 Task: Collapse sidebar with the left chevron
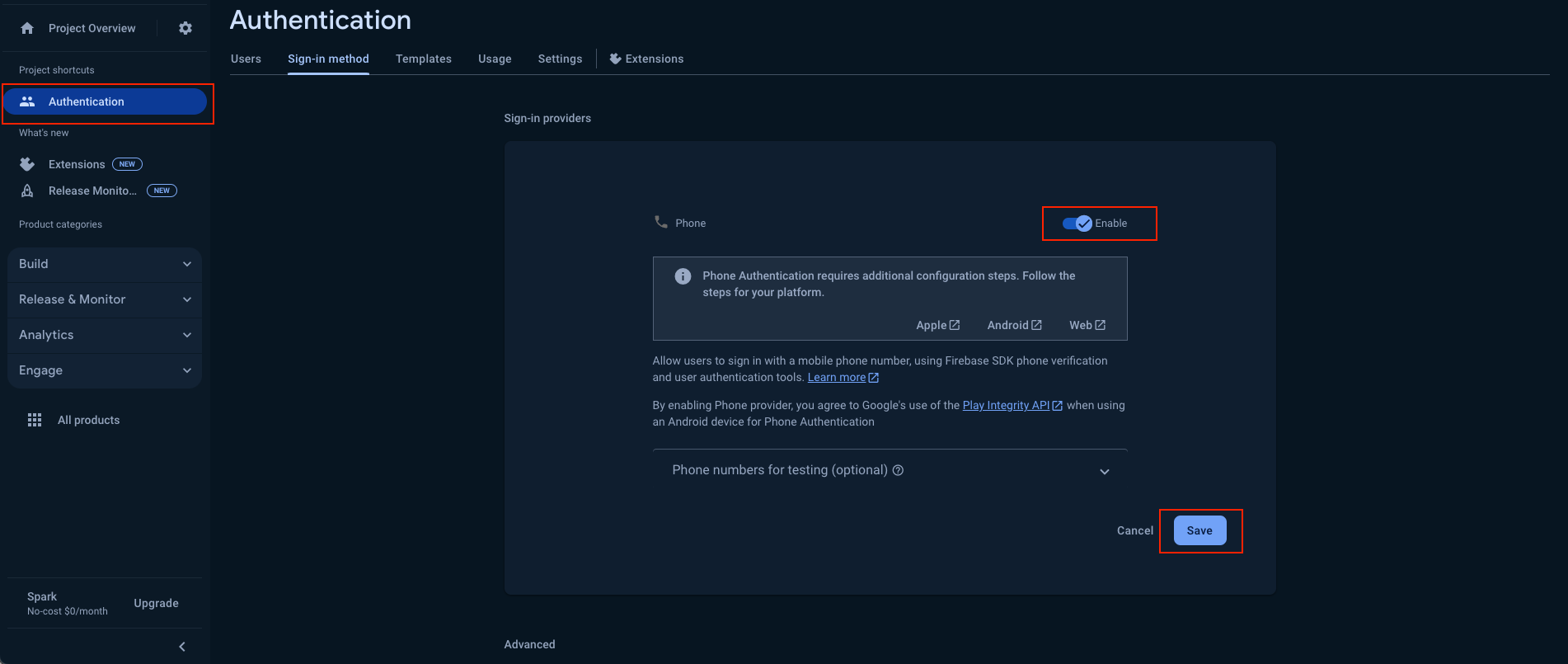point(182,647)
